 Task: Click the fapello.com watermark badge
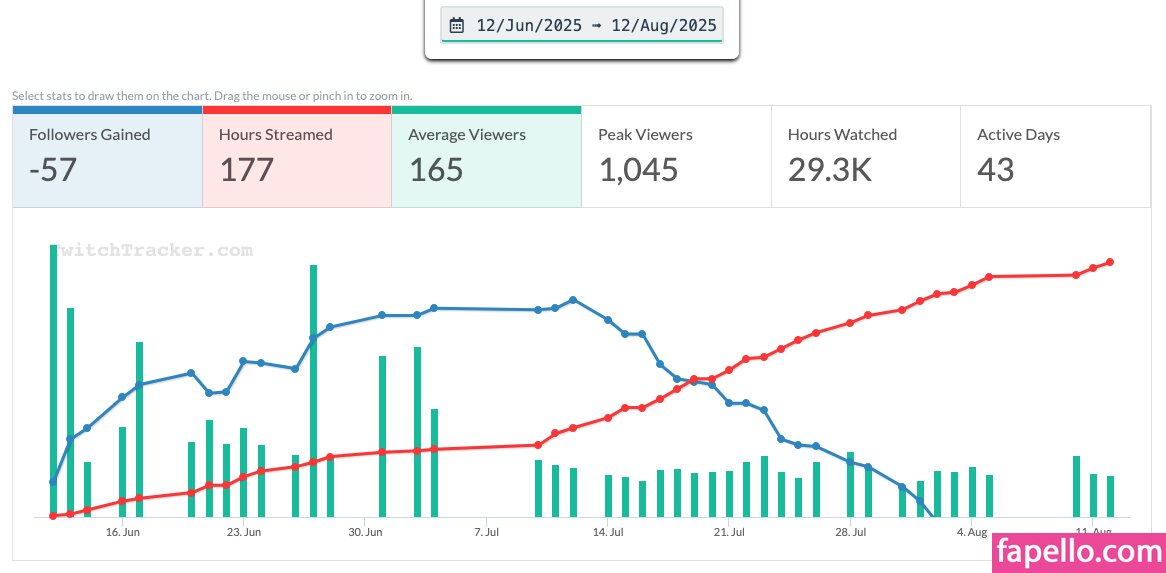(1077, 551)
